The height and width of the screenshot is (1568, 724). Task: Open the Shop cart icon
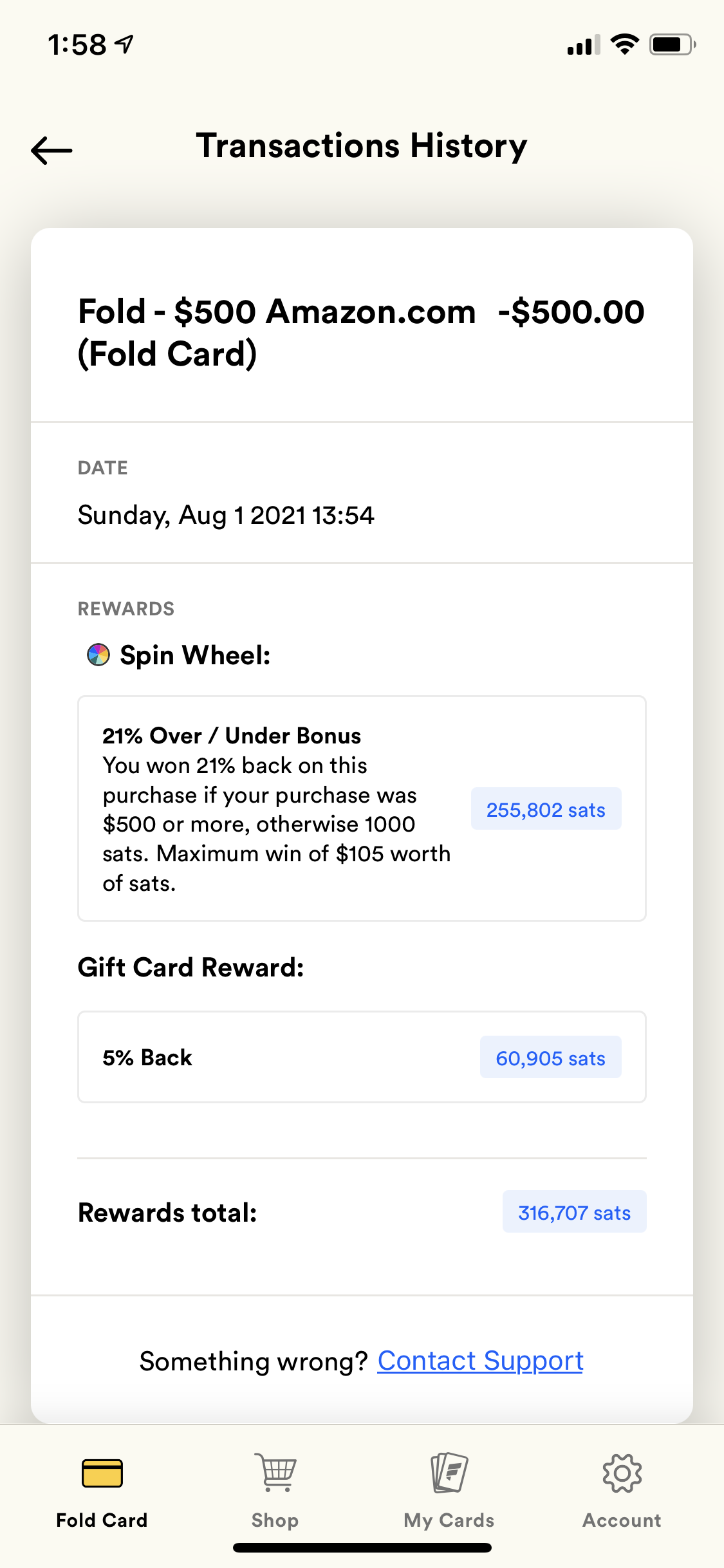(x=275, y=1471)
